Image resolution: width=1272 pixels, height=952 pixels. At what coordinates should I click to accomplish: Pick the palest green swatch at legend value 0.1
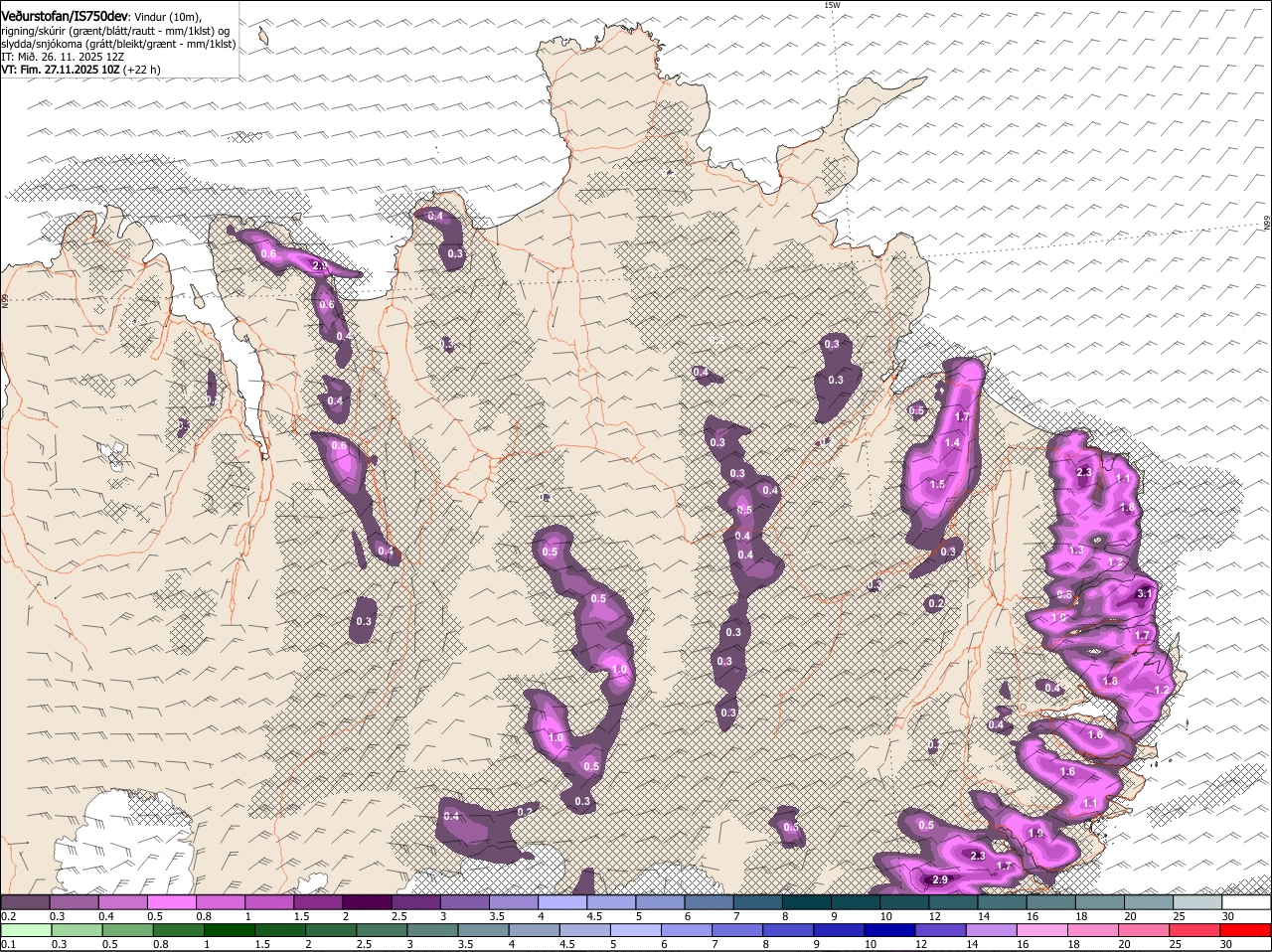[25, 930]
